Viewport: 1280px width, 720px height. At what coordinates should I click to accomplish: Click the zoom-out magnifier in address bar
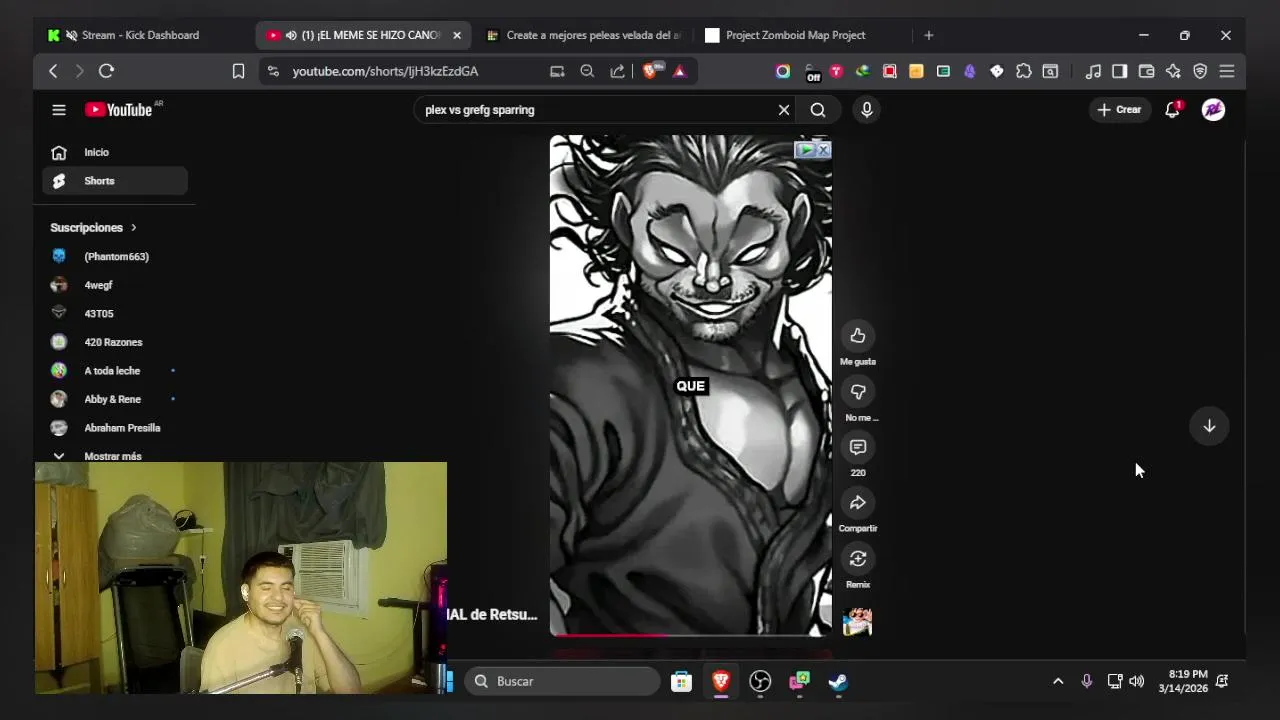[587, 71]
